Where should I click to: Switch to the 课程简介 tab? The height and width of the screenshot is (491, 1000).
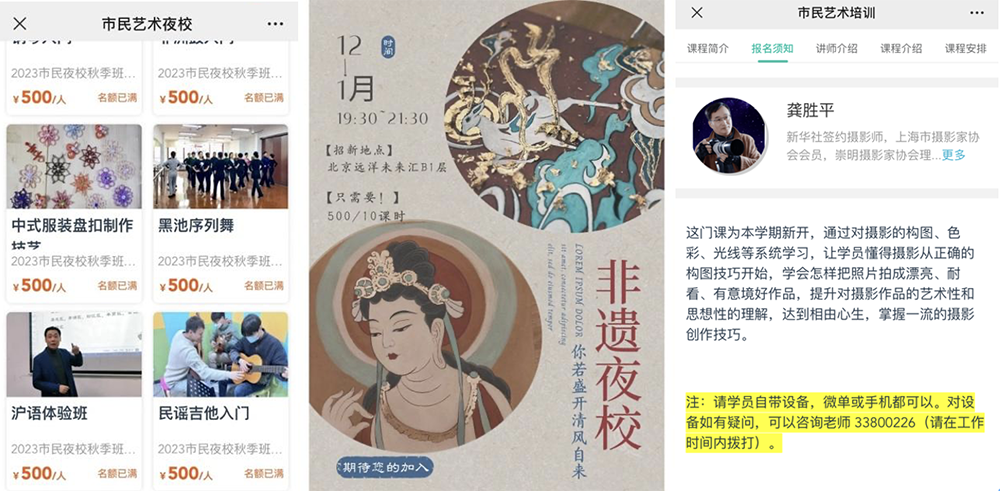[x=708, y=48]
